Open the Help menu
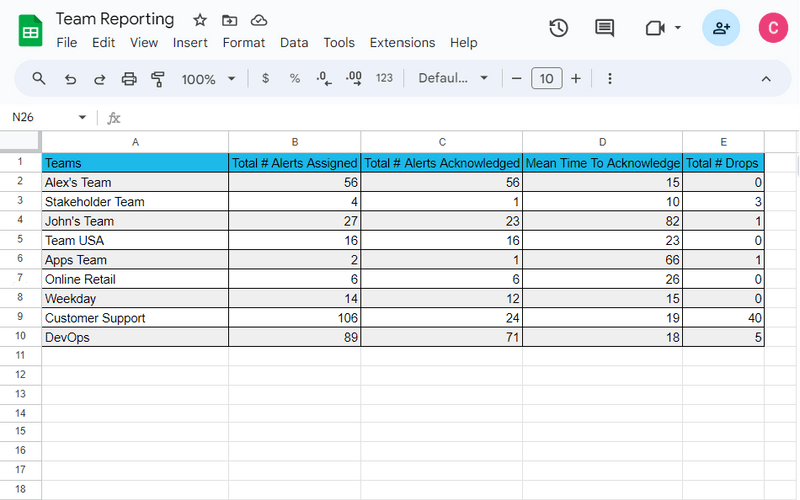Screen dimensions: 800x500 pyautogui.click(x=464, y=42)
